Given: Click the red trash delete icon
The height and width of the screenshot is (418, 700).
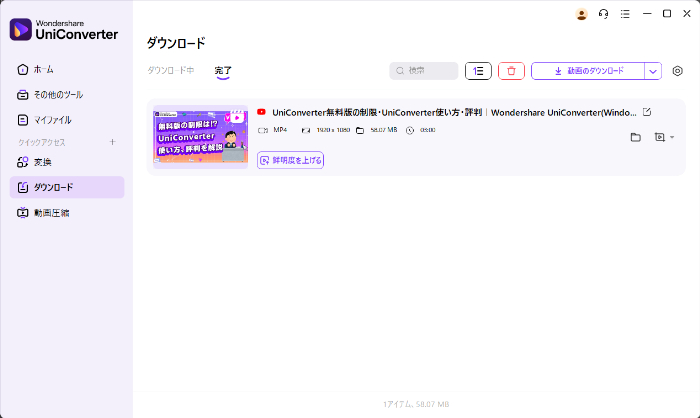Looking at the screenshot, I should coord(511,71).
